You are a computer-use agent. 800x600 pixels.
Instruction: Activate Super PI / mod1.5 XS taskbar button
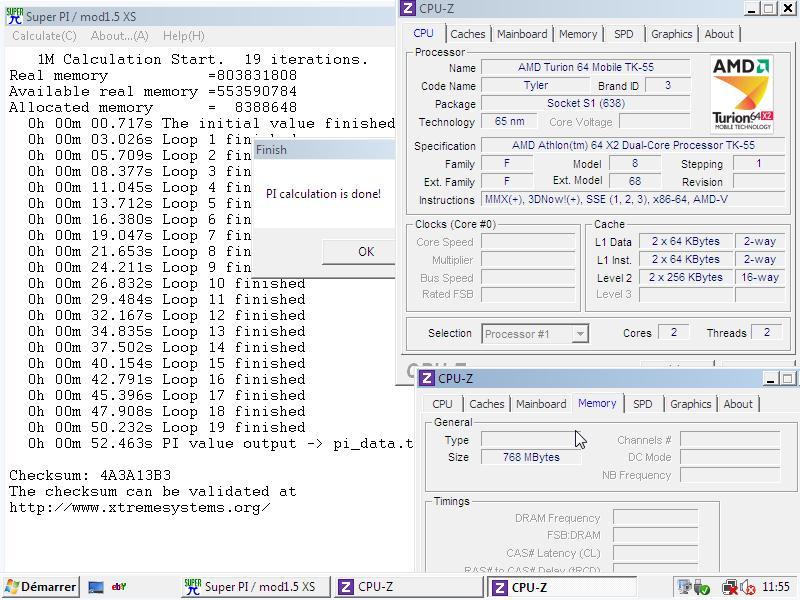pos(256,587)
